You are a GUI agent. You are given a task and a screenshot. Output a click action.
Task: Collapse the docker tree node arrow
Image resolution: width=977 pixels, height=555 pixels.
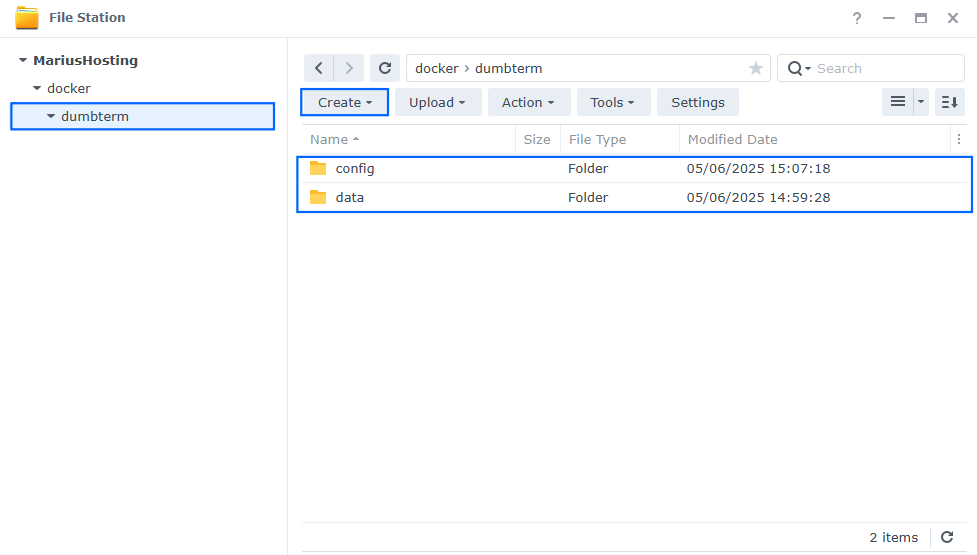[37, 88]
